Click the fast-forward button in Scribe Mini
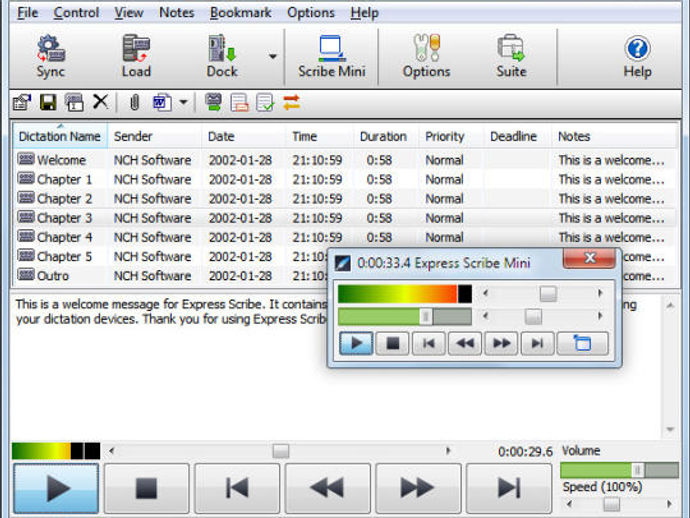 pyautogui.click(x=501, y=343)
